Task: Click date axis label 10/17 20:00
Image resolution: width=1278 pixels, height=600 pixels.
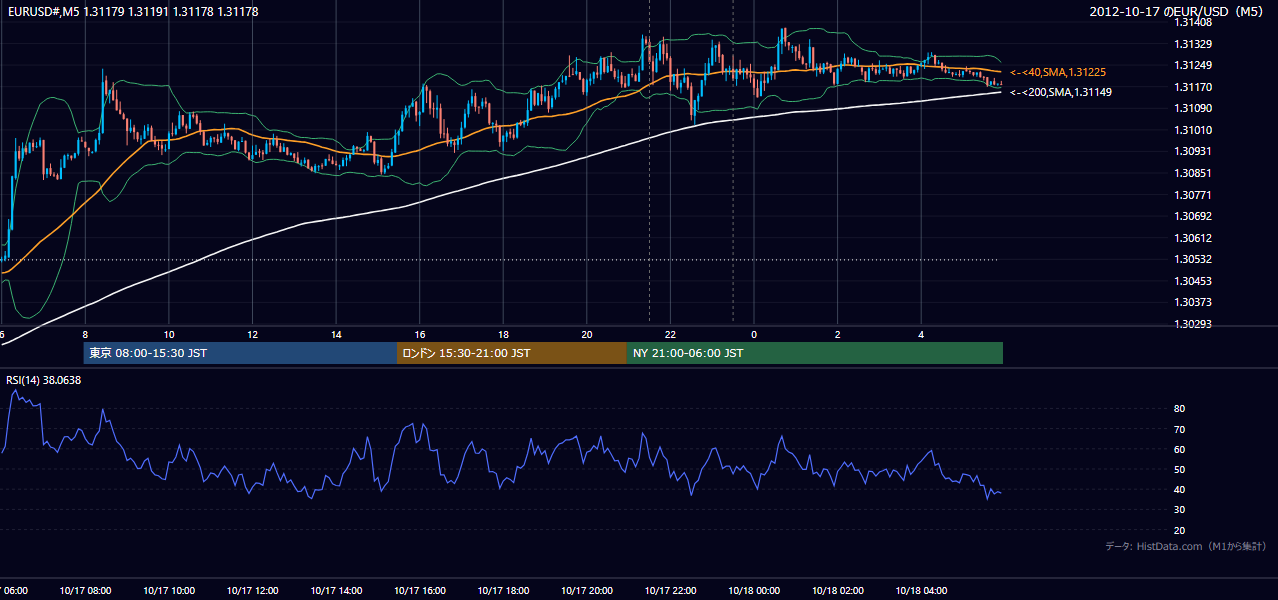Action: click(x=587, y=591)
